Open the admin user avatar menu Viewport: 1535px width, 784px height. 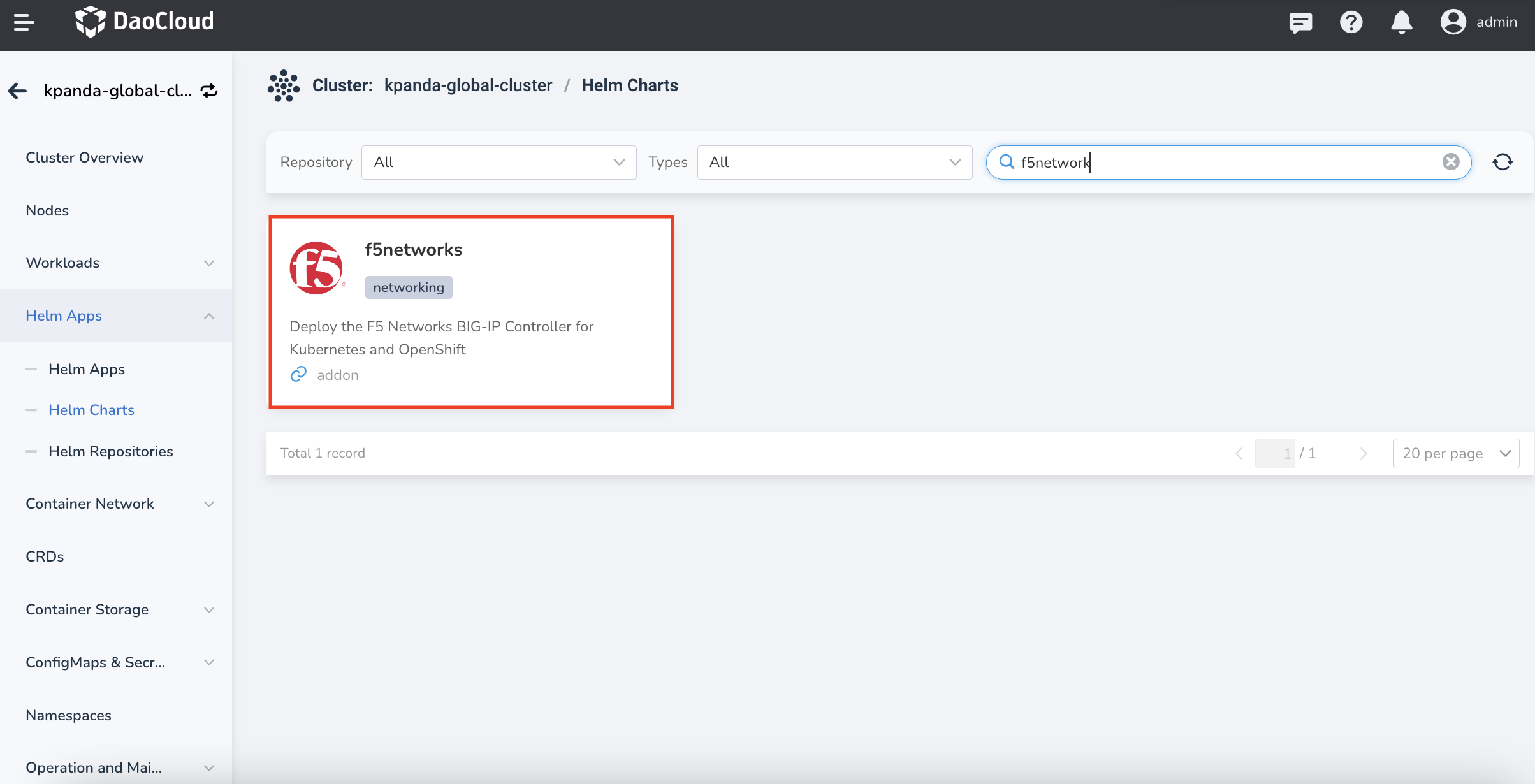point(1453,22)
